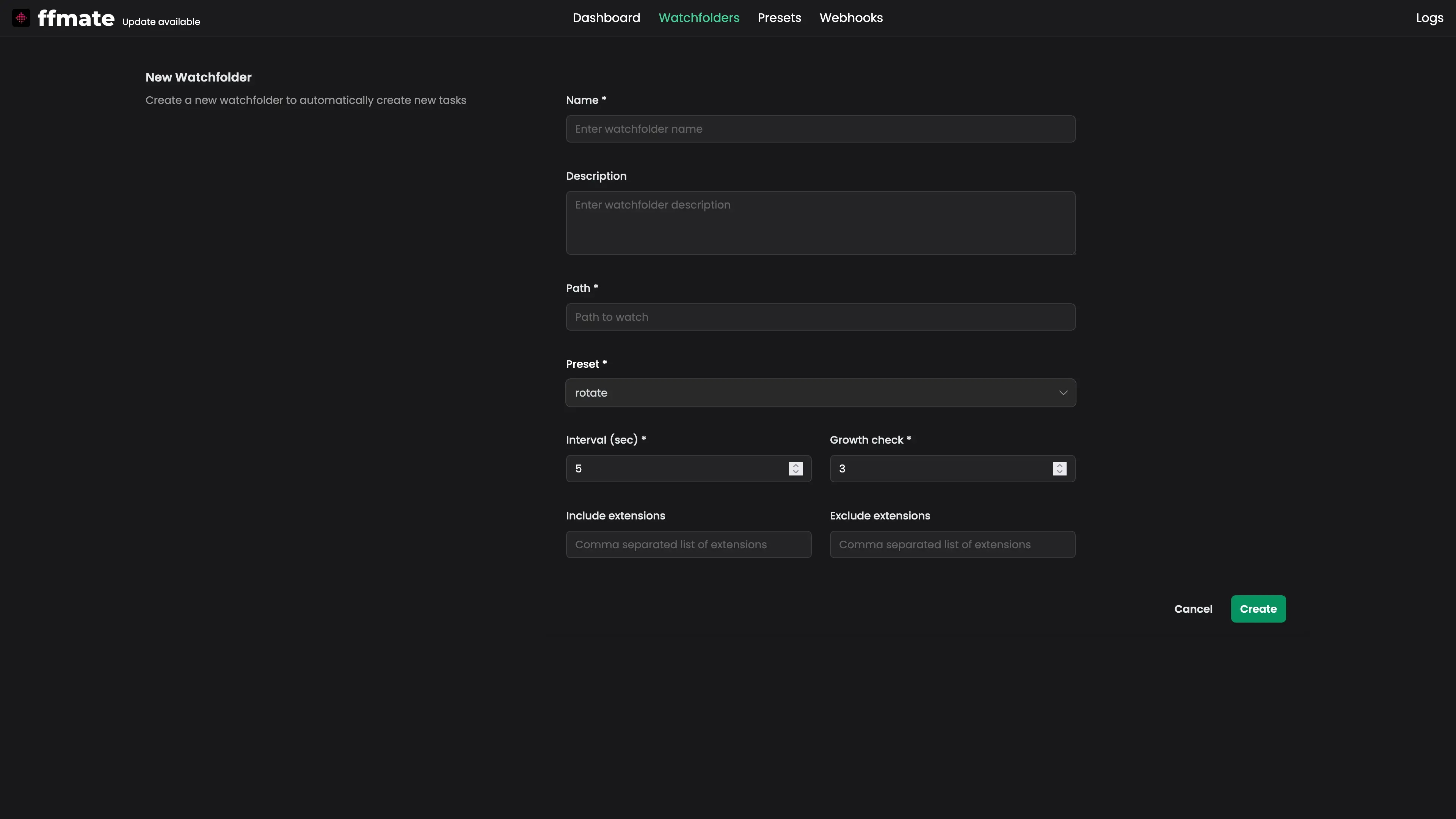Go to the Dashboard tab
This screenshot has height=819, width=1456.
pos(606,18)
